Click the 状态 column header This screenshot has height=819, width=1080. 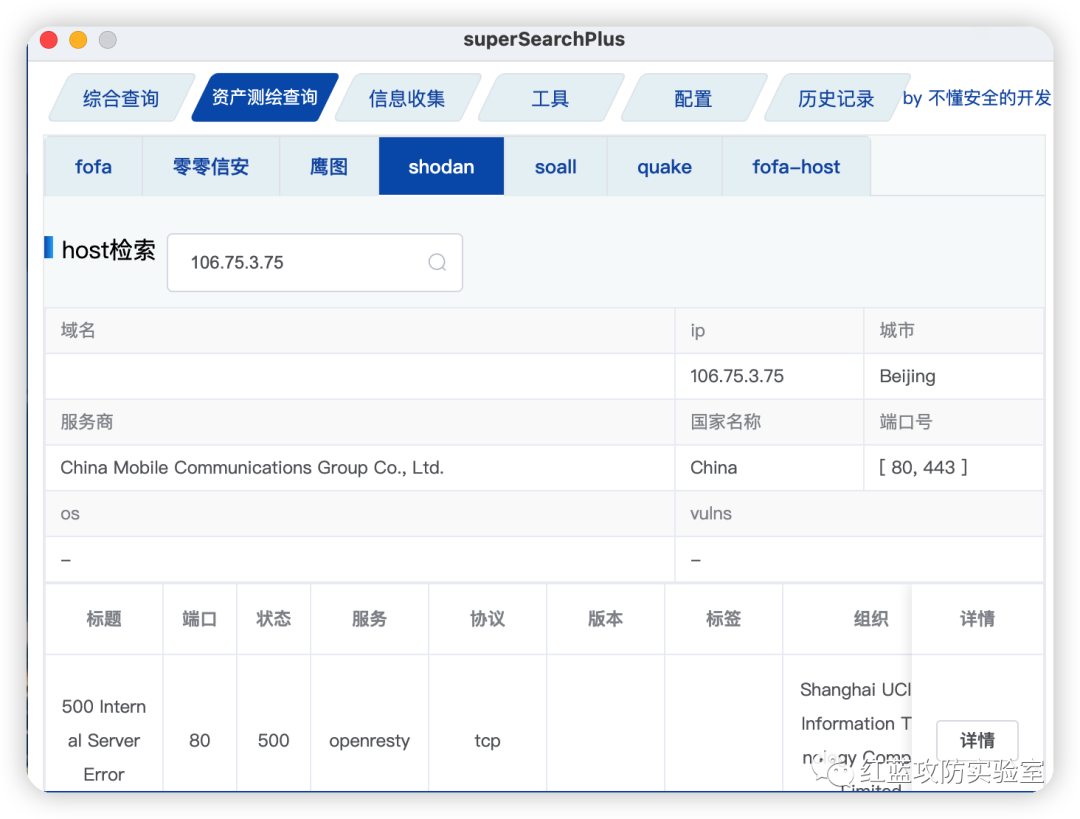pyautogui.click(x=273, y=619)
